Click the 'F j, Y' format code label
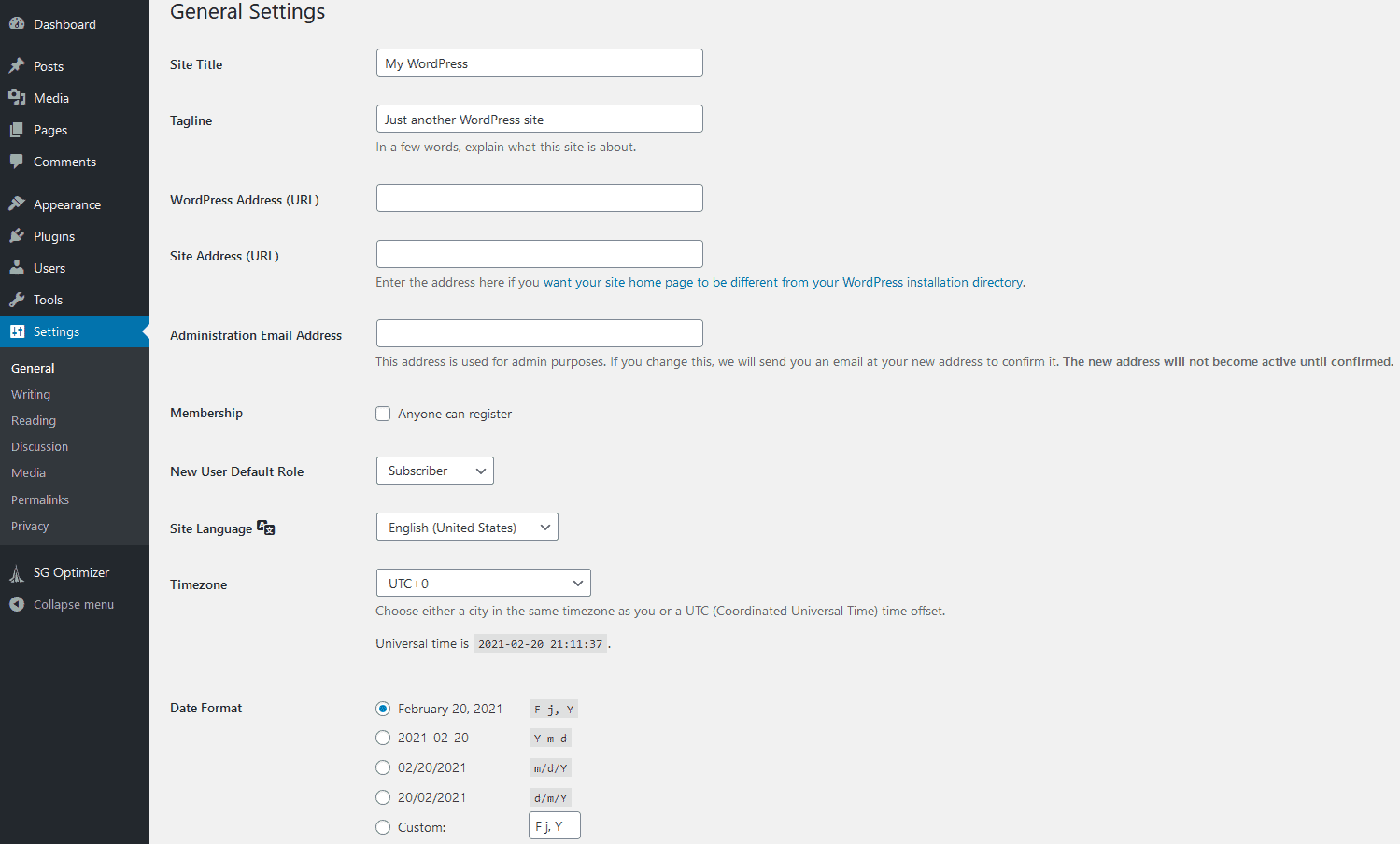1400x844 pixels. (x=554, y=709)
